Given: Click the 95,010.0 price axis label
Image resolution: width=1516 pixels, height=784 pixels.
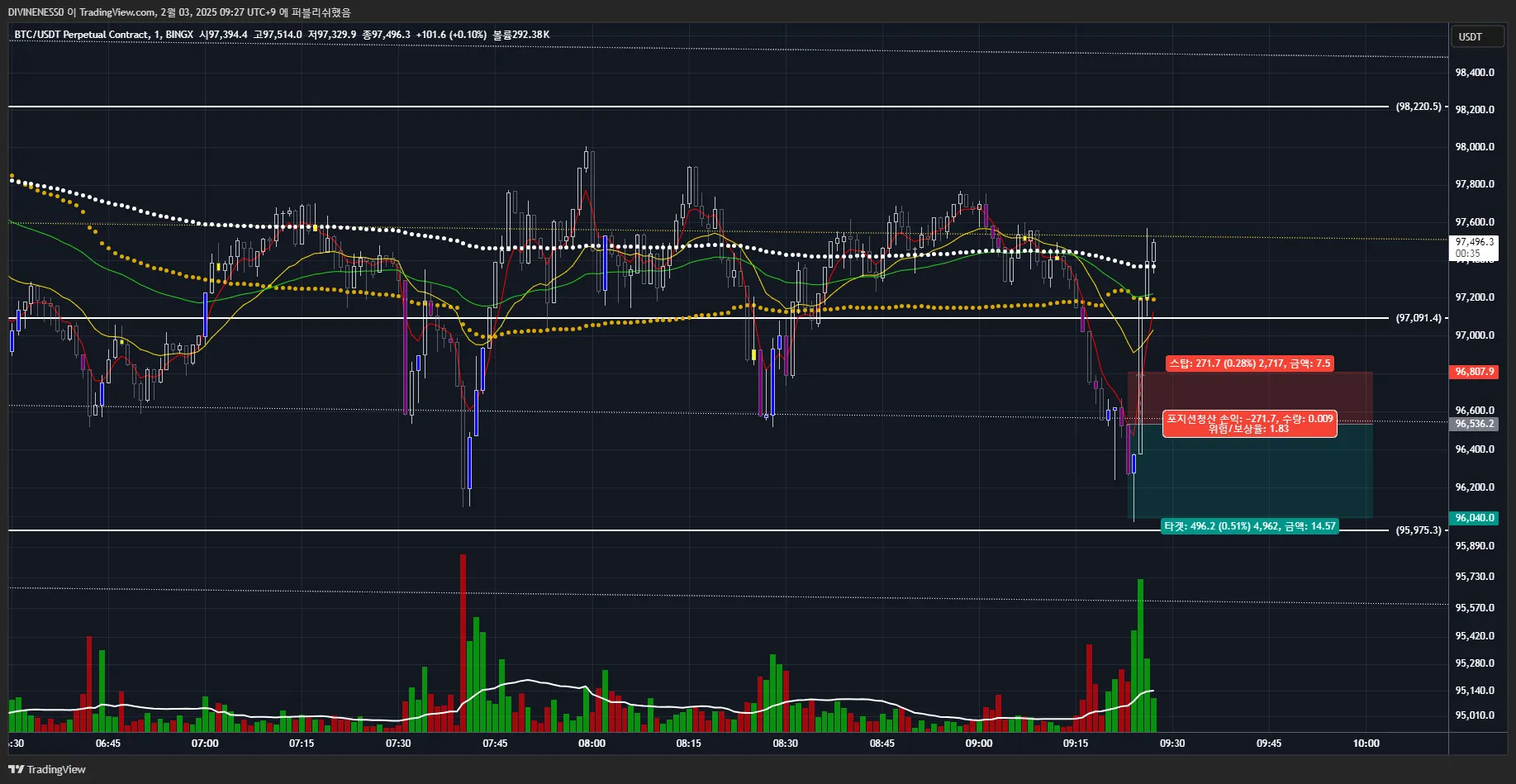Looking at the screenshot, I should pyautogui.click(x=1475, y=715).
